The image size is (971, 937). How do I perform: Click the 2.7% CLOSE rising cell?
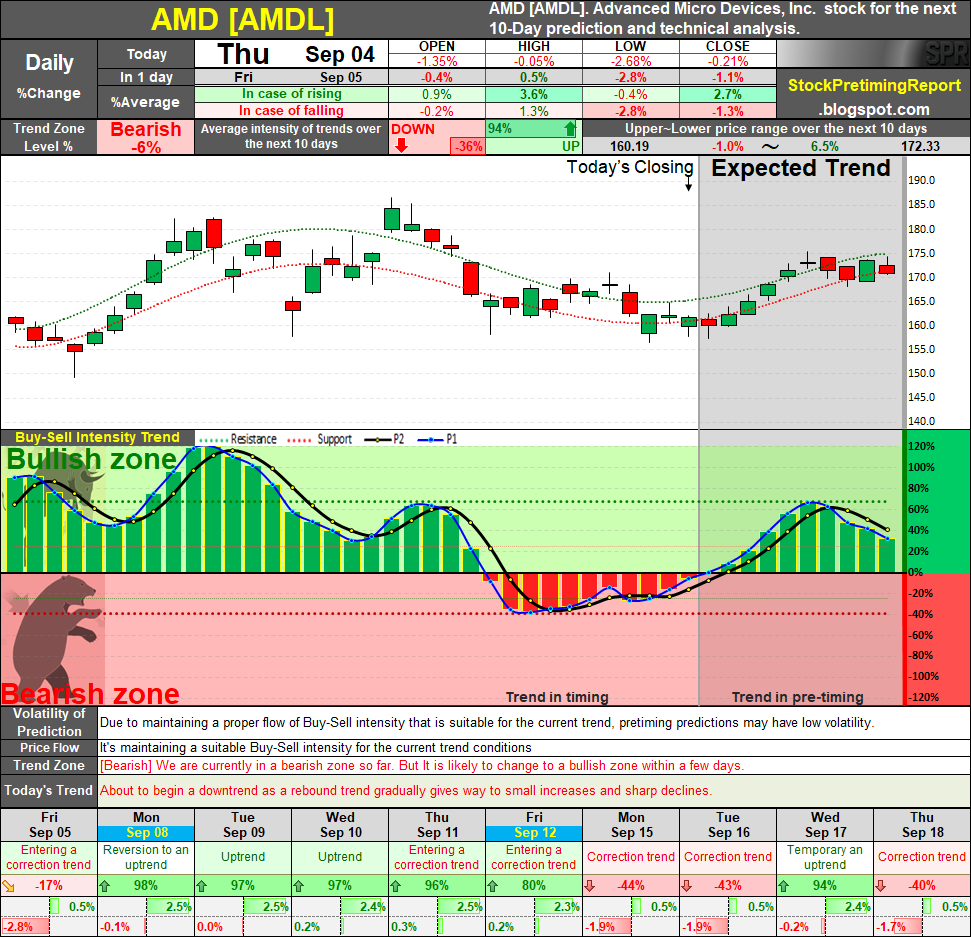click(728, 94)
